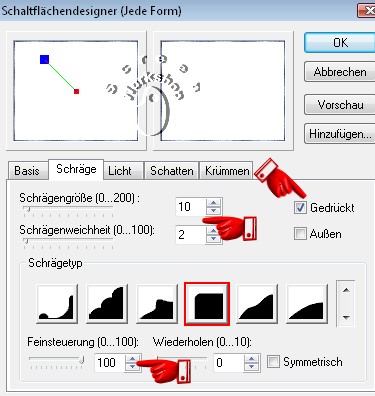
Task: Uncheck the Gedrückt checkbox
Action: coord(300,208)
